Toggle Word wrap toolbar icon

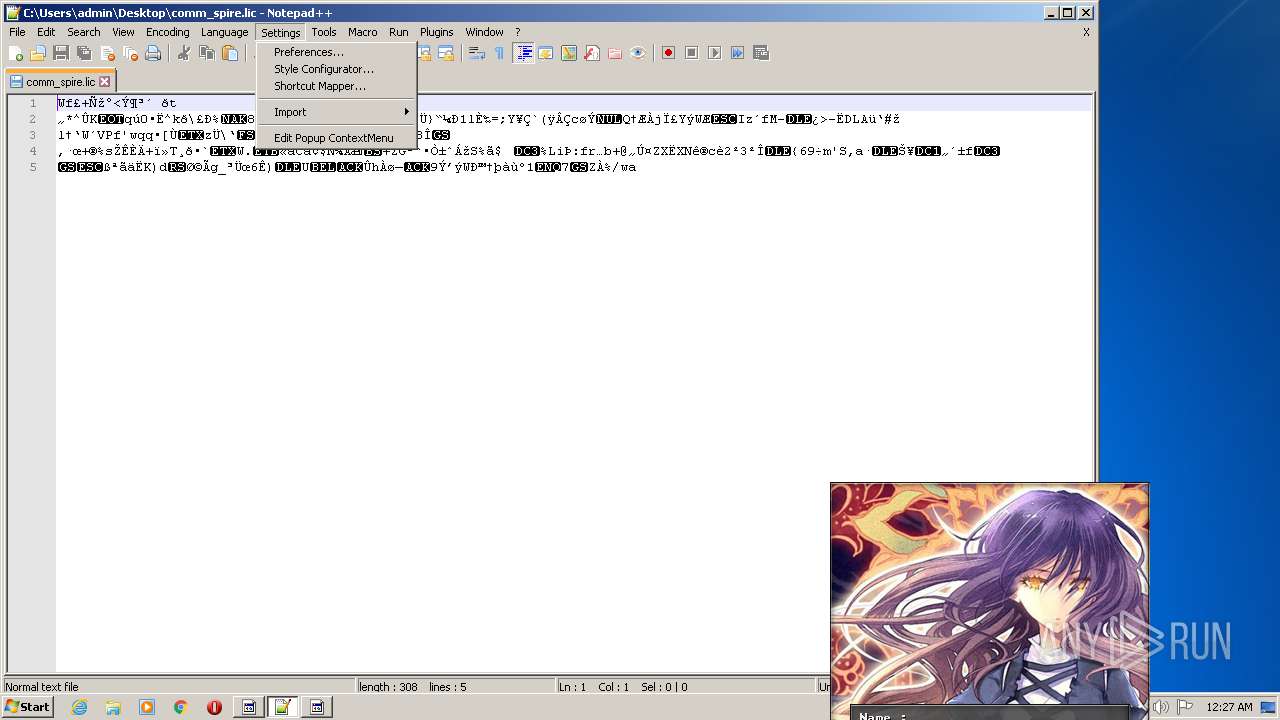point(477,53)
